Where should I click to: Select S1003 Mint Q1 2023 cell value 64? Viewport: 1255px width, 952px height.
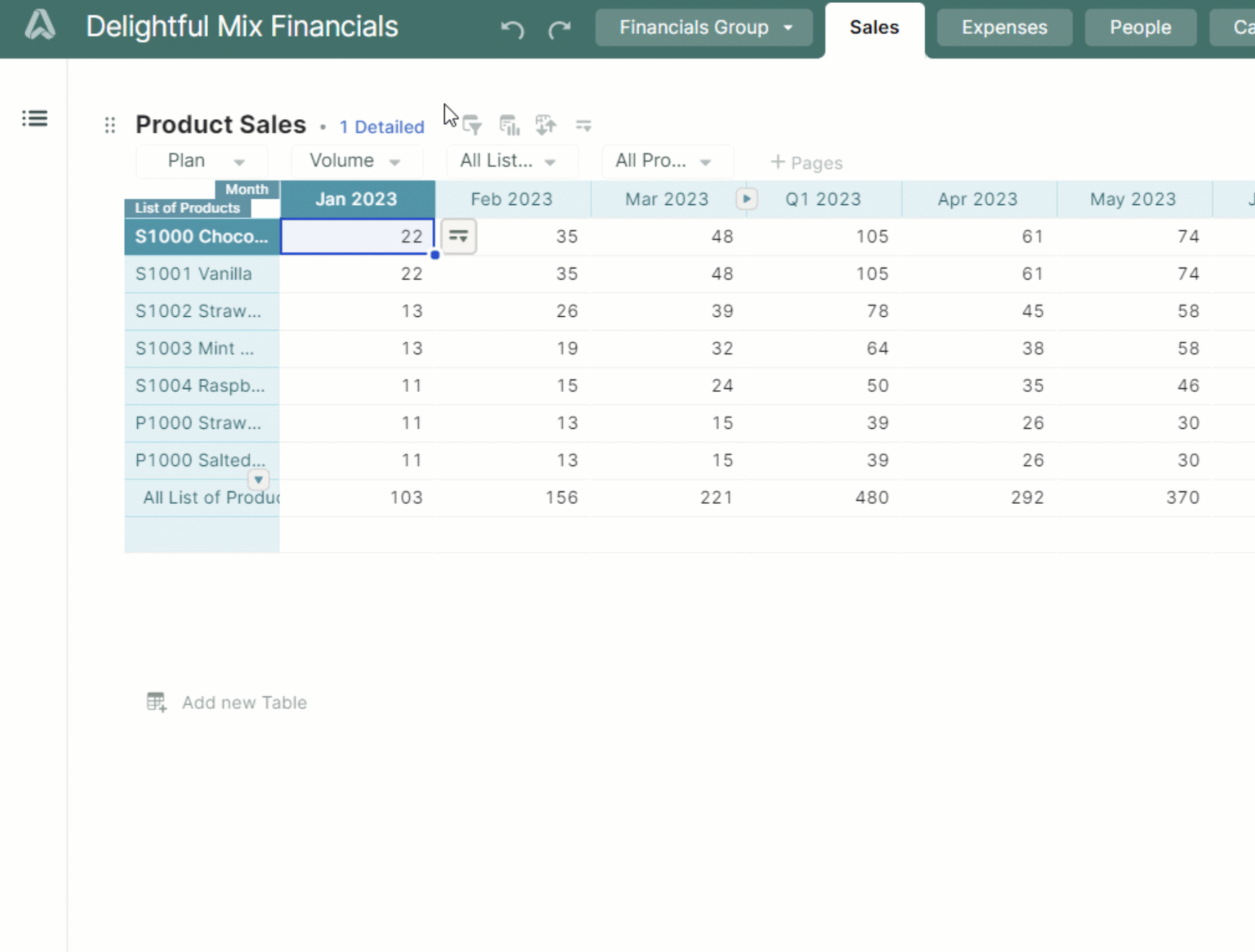(x=823, y=349)
